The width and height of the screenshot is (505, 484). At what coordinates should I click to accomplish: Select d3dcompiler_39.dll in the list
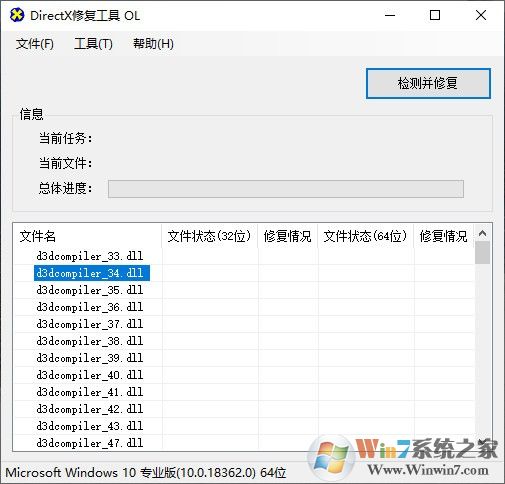click(x=90, y=358)
